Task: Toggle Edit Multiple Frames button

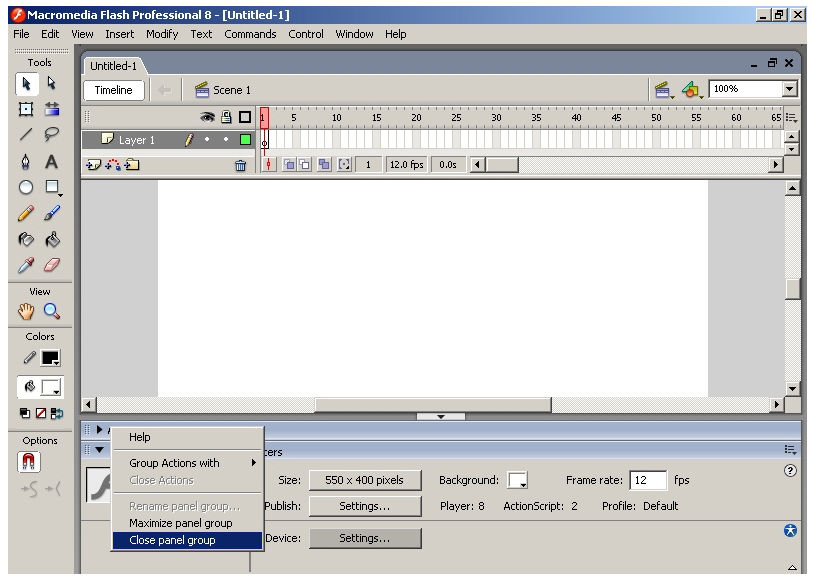Action: pos(324,165)
